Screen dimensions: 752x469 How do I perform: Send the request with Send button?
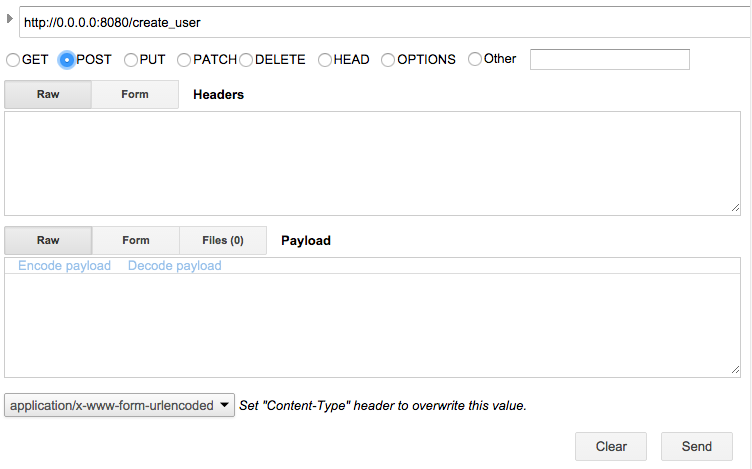coord(697,446)
